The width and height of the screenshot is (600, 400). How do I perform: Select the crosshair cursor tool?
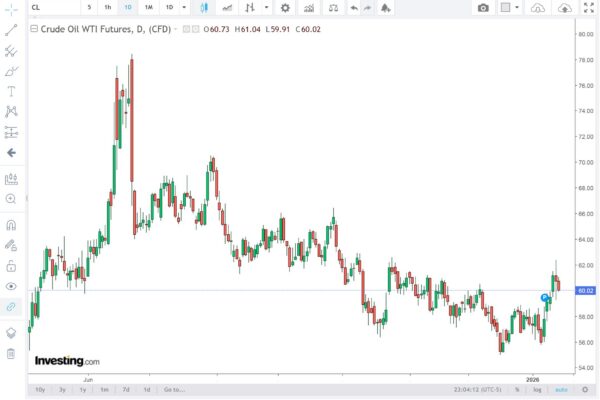point(11,10)
